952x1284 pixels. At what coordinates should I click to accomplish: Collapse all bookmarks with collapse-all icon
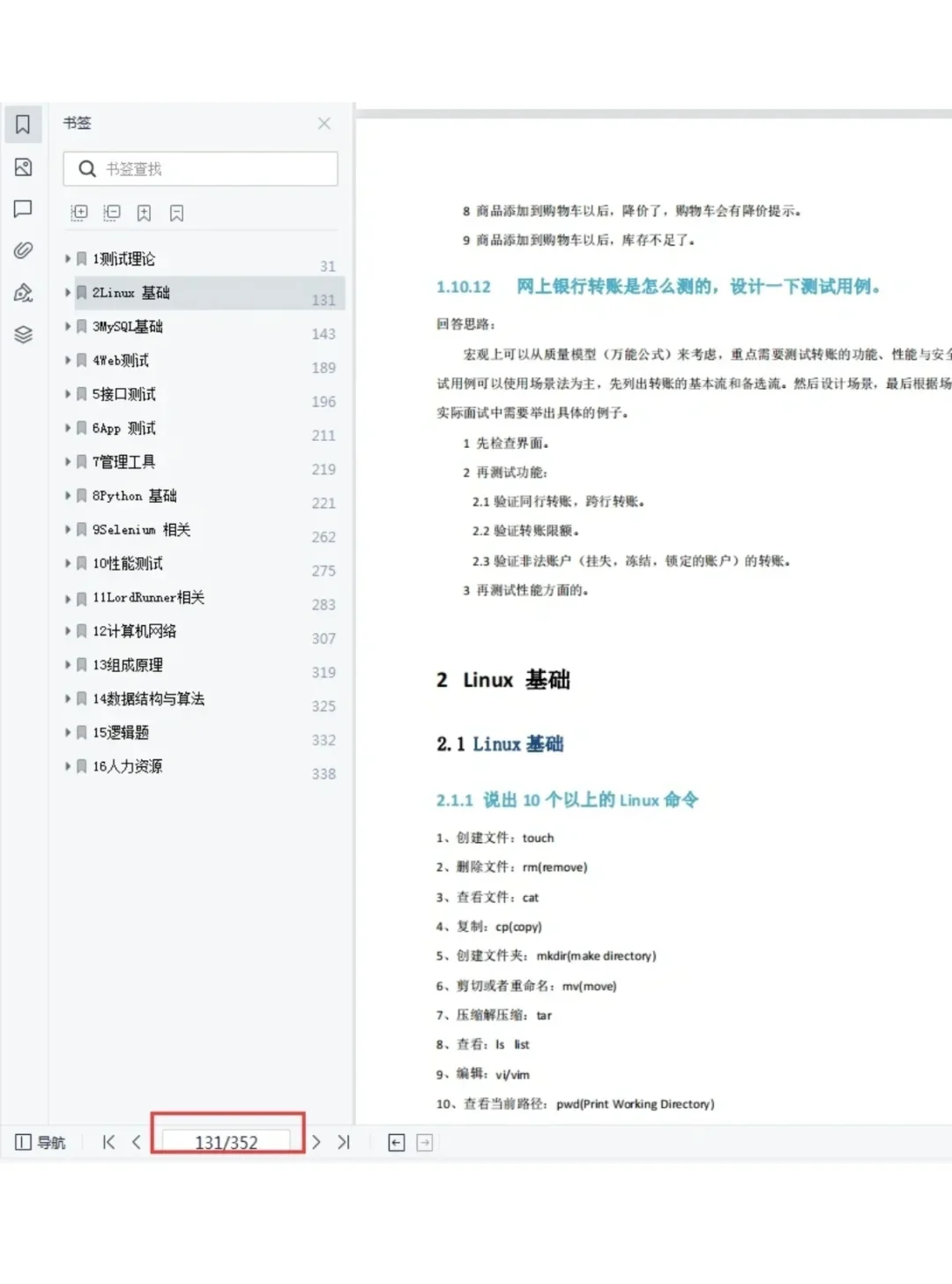pos(112,213)
